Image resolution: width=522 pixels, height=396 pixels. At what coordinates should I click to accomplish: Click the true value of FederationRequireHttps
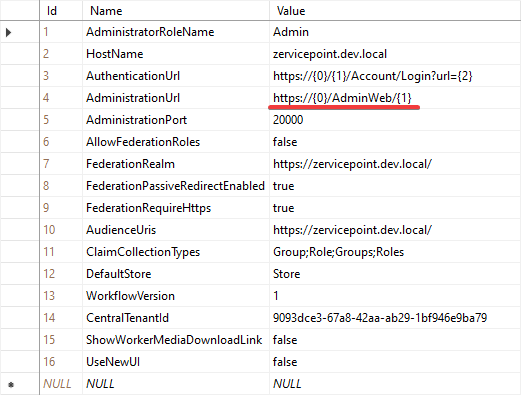395,208
